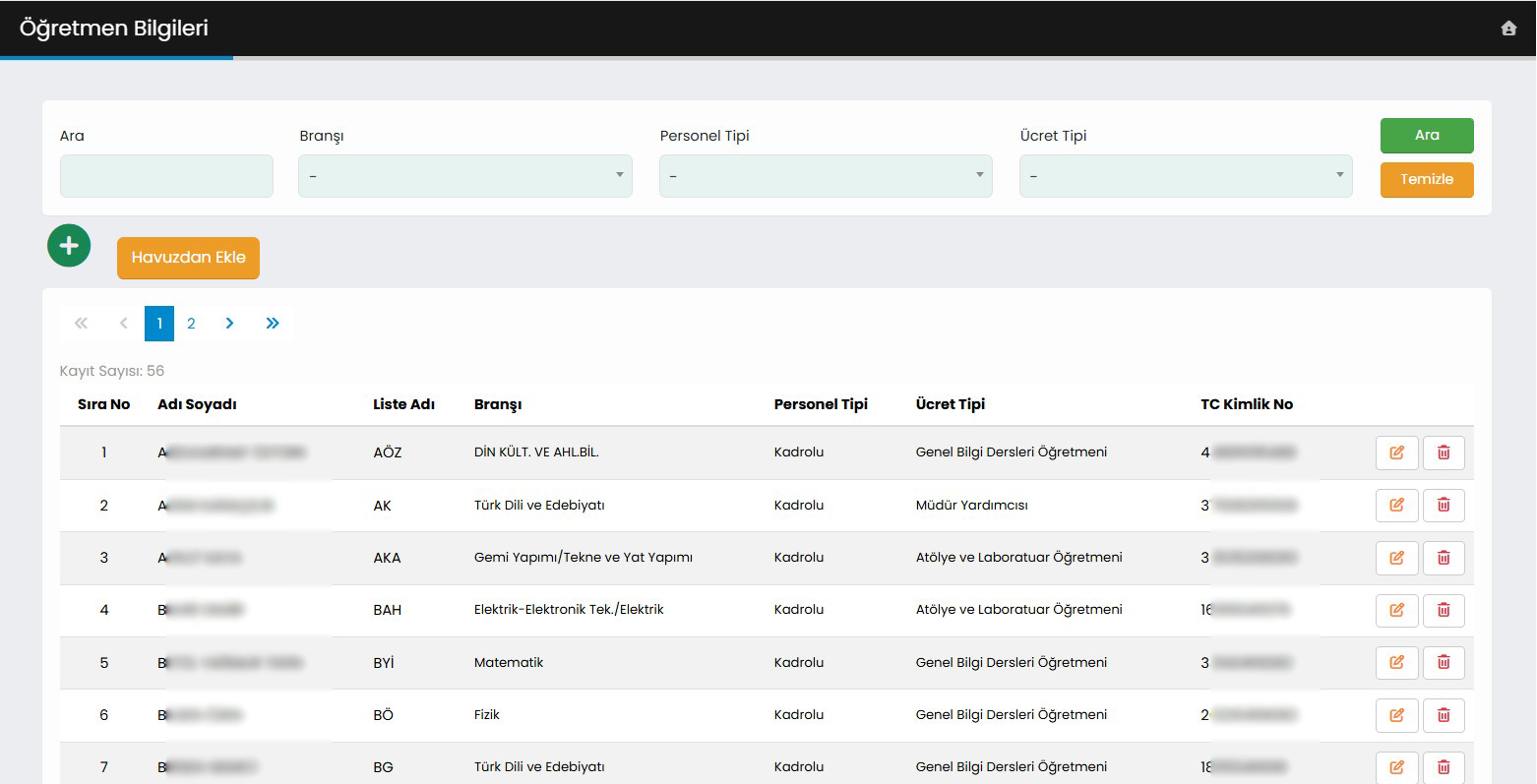Delete the BÖ Fizik row
The height and width of the screenshot is (784, 1537).
point(1444,715)
